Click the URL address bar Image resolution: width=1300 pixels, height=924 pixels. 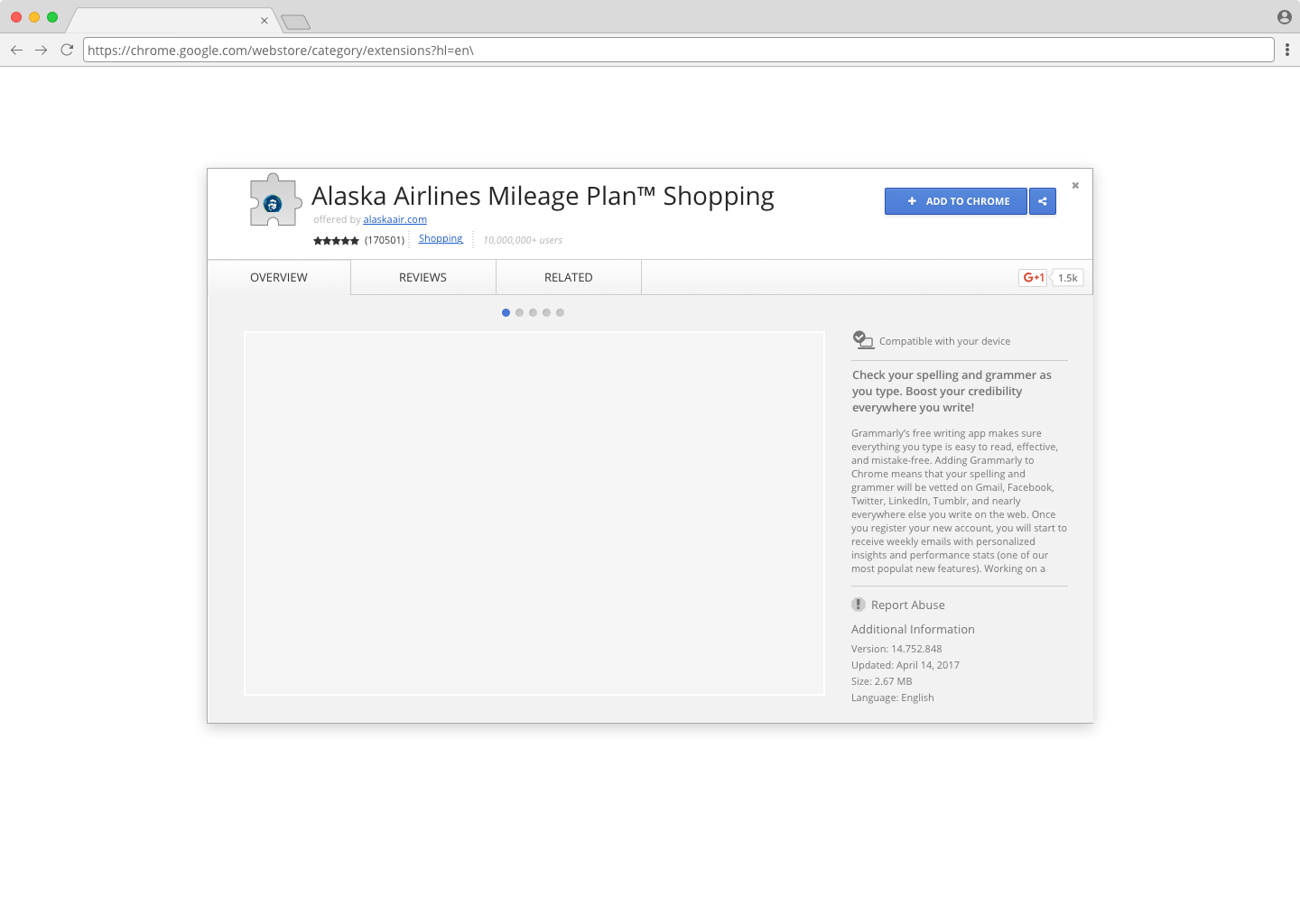coord(679,50)
